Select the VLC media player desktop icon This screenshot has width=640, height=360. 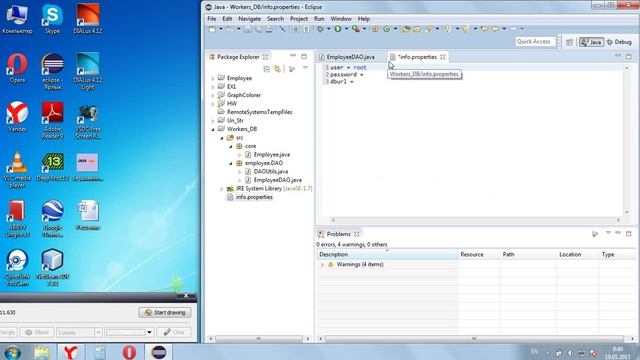pyautogui.click(x=17, y=170)
